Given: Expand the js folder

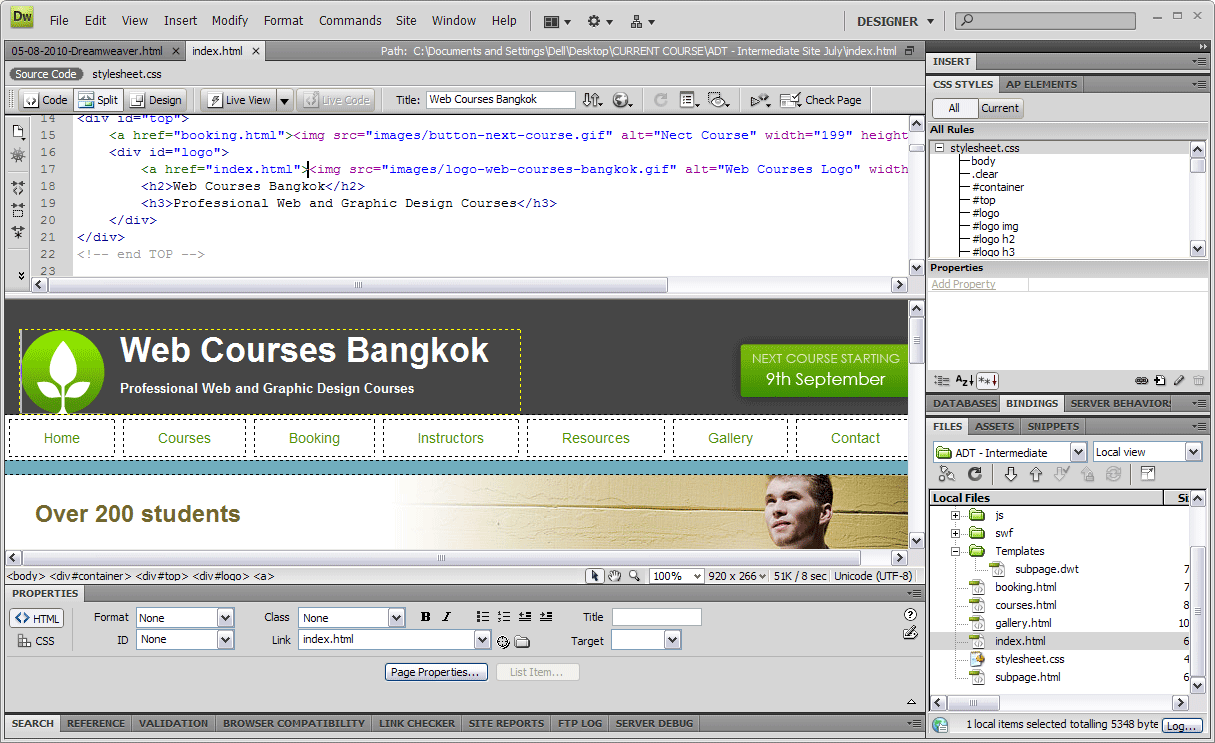Looking at the screenshot, I should pyautogui.click(x=955, y=515).
